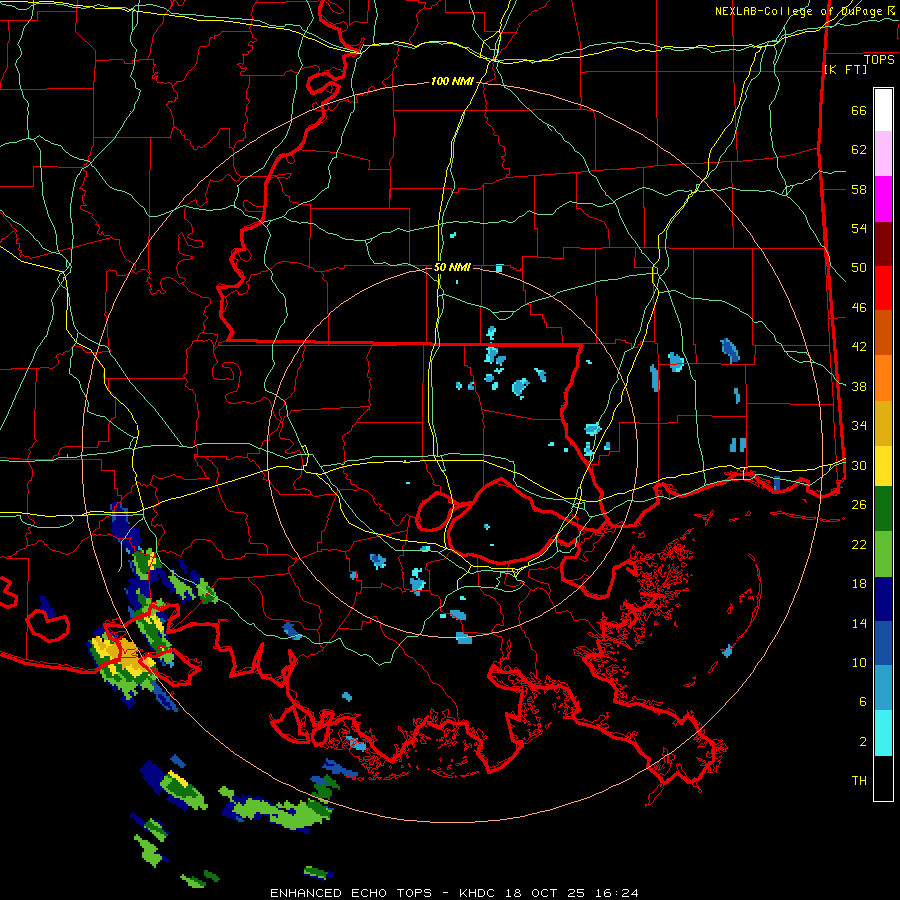Click the 'TH' threshold legend label
Screen dimensions: 900x900
coord(859,781)
